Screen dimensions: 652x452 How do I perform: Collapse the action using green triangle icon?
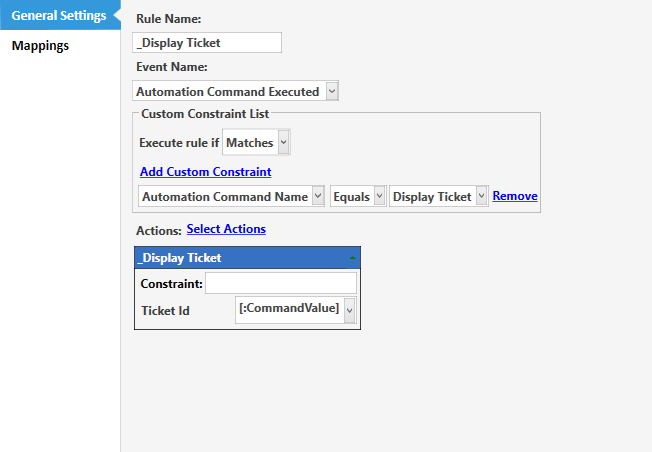coord(352,258)
